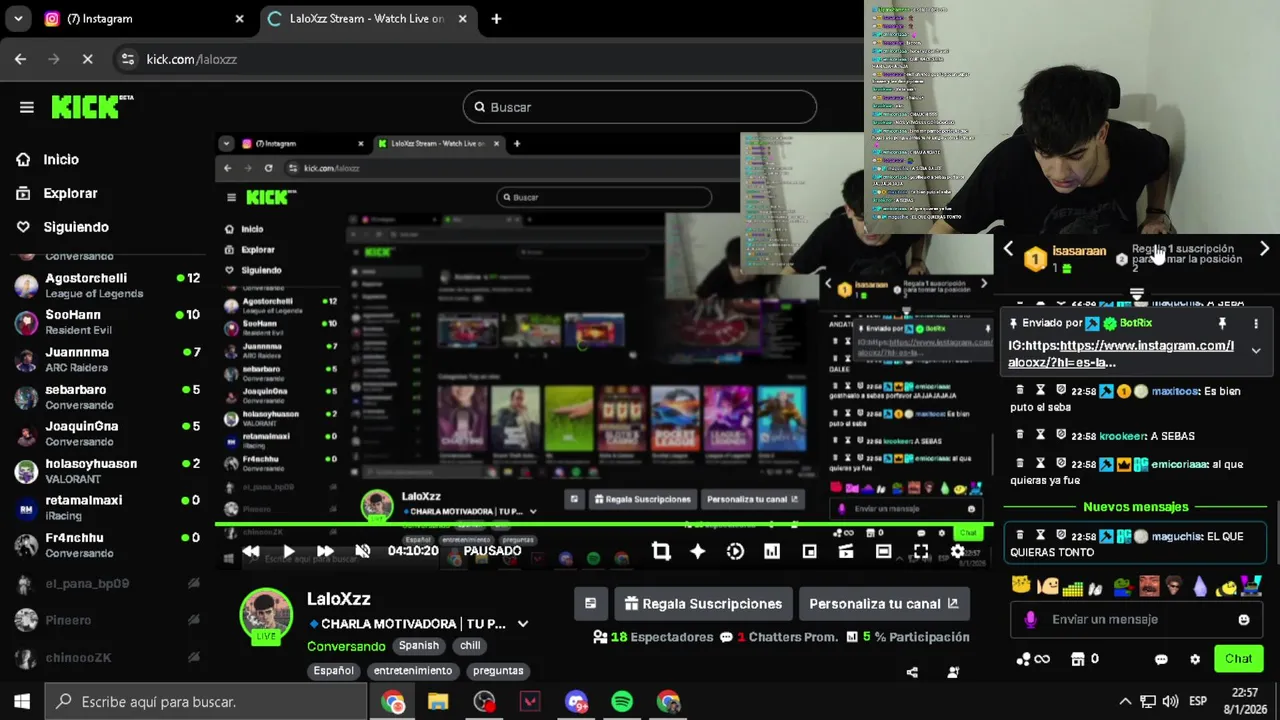1280x720 pixels.
Task: Focus the Buscar search field
Action: (640, 107)
